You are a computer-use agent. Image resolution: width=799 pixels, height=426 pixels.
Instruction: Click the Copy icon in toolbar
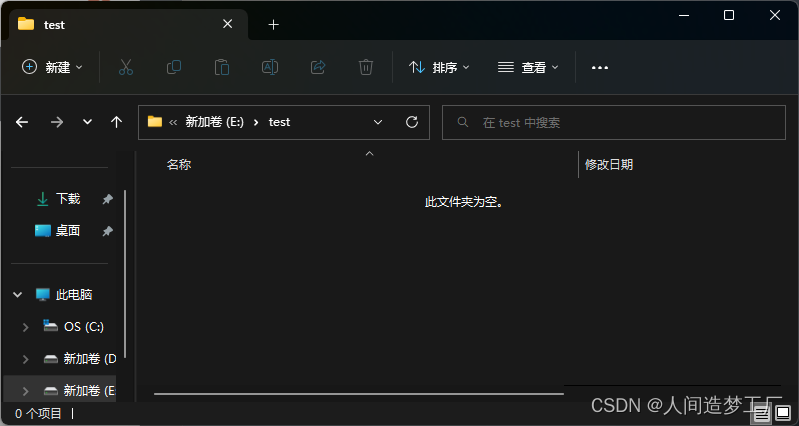(x=174, y=67)
